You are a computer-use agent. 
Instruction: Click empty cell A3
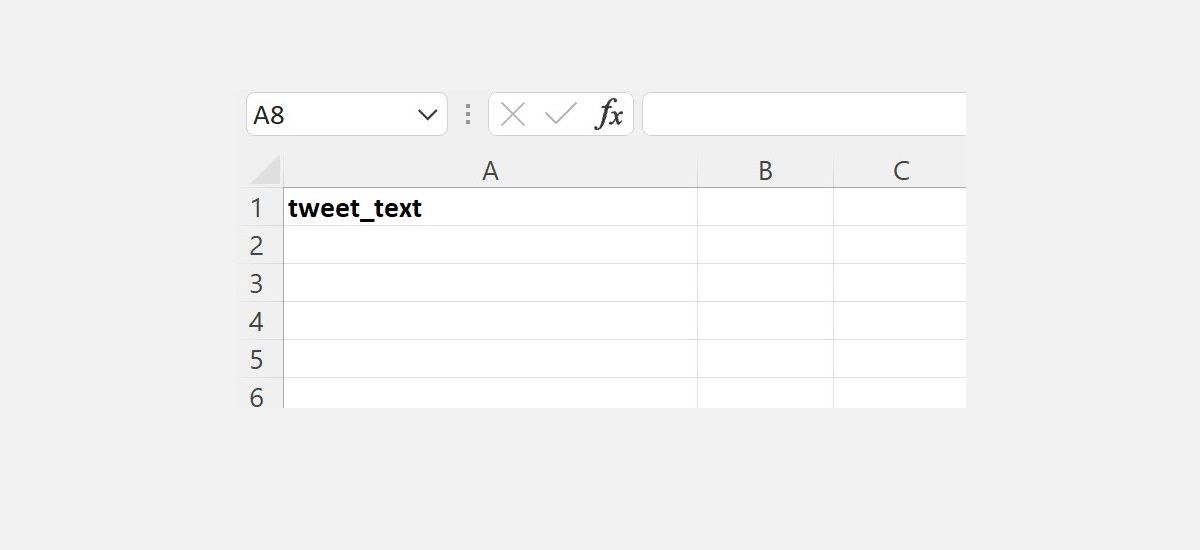click(490, 283)
